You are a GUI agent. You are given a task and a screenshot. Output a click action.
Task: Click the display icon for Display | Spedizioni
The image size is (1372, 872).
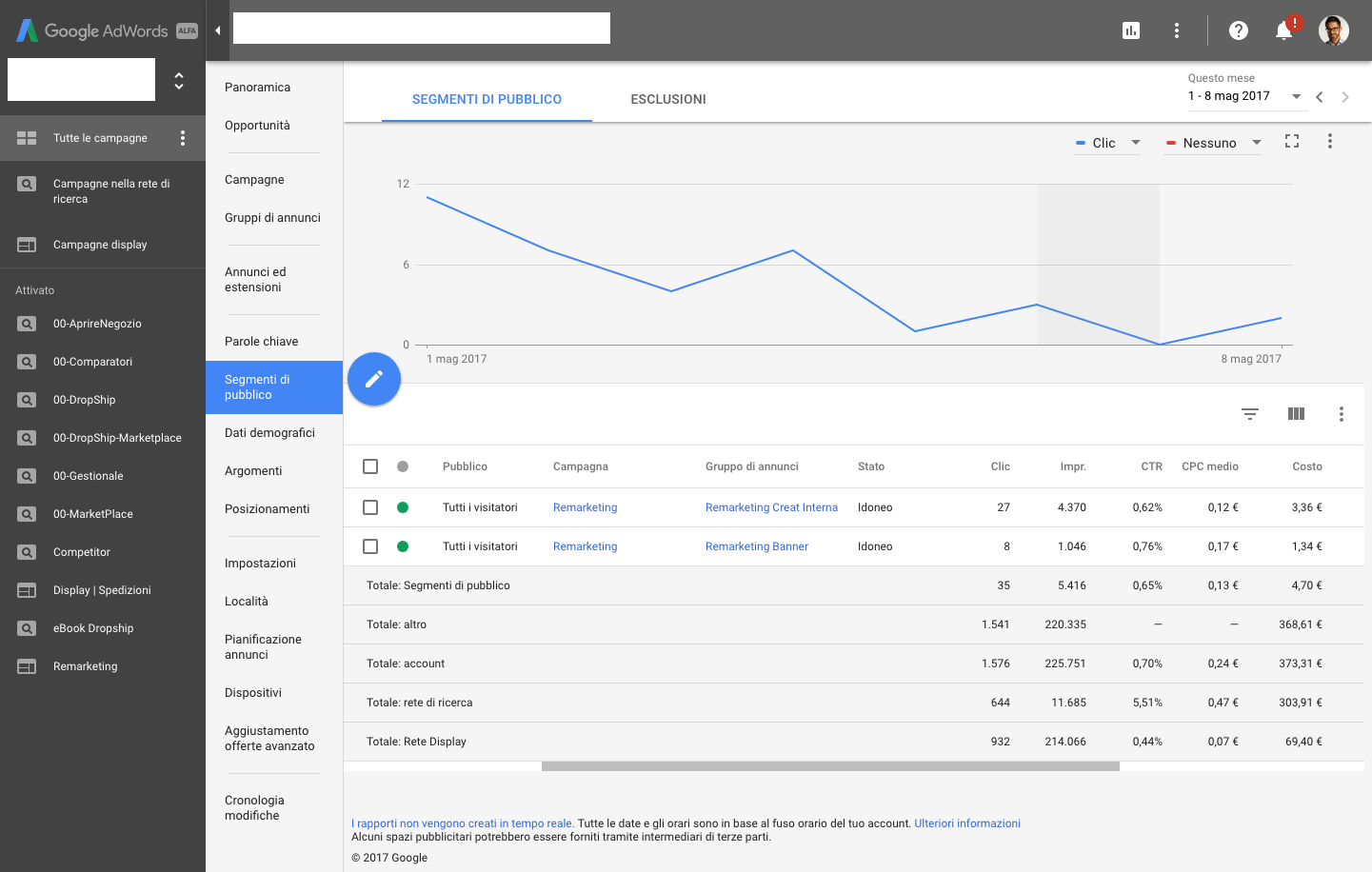(x=27, y=590)
